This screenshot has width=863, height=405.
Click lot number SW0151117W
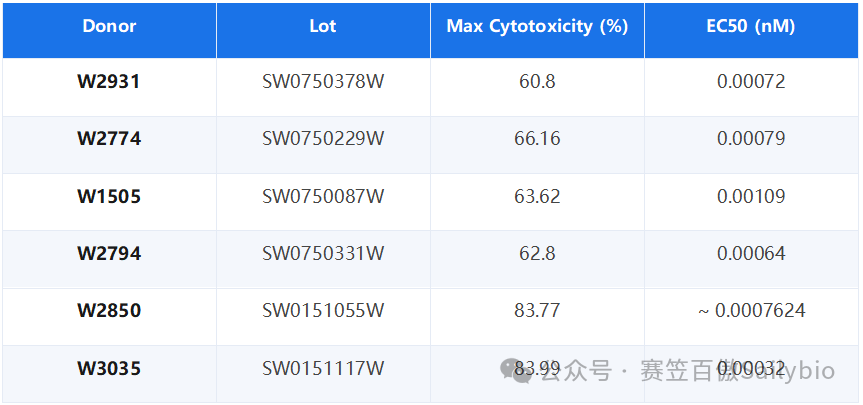tap(323, 368)
